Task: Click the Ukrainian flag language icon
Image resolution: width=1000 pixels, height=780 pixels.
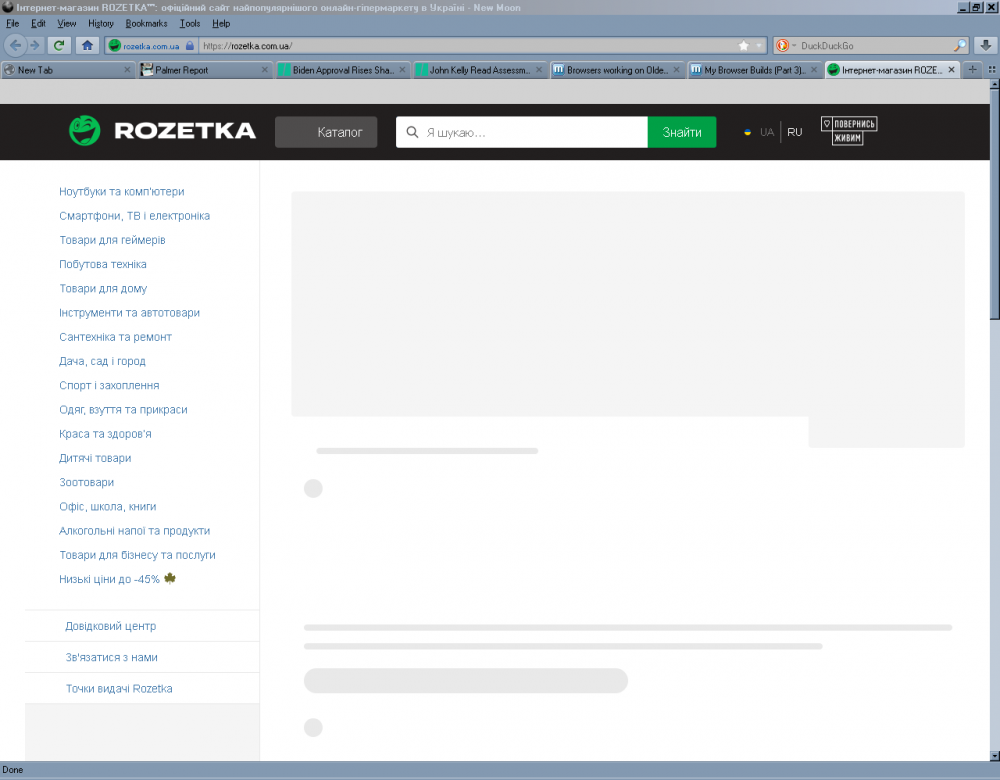Action: [747, 132]
